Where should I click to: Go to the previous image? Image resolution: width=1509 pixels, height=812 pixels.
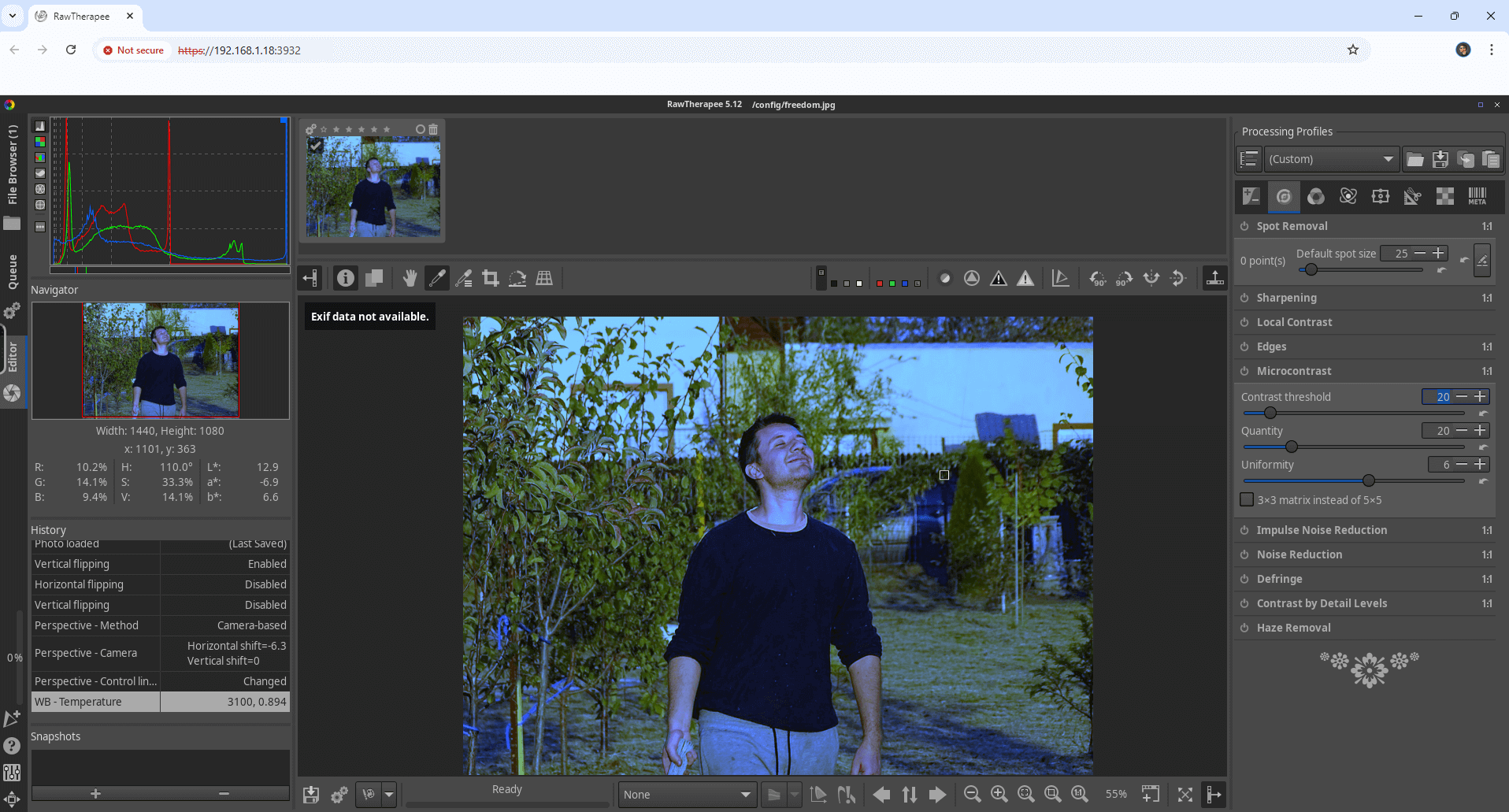click(x=882, y=795)
